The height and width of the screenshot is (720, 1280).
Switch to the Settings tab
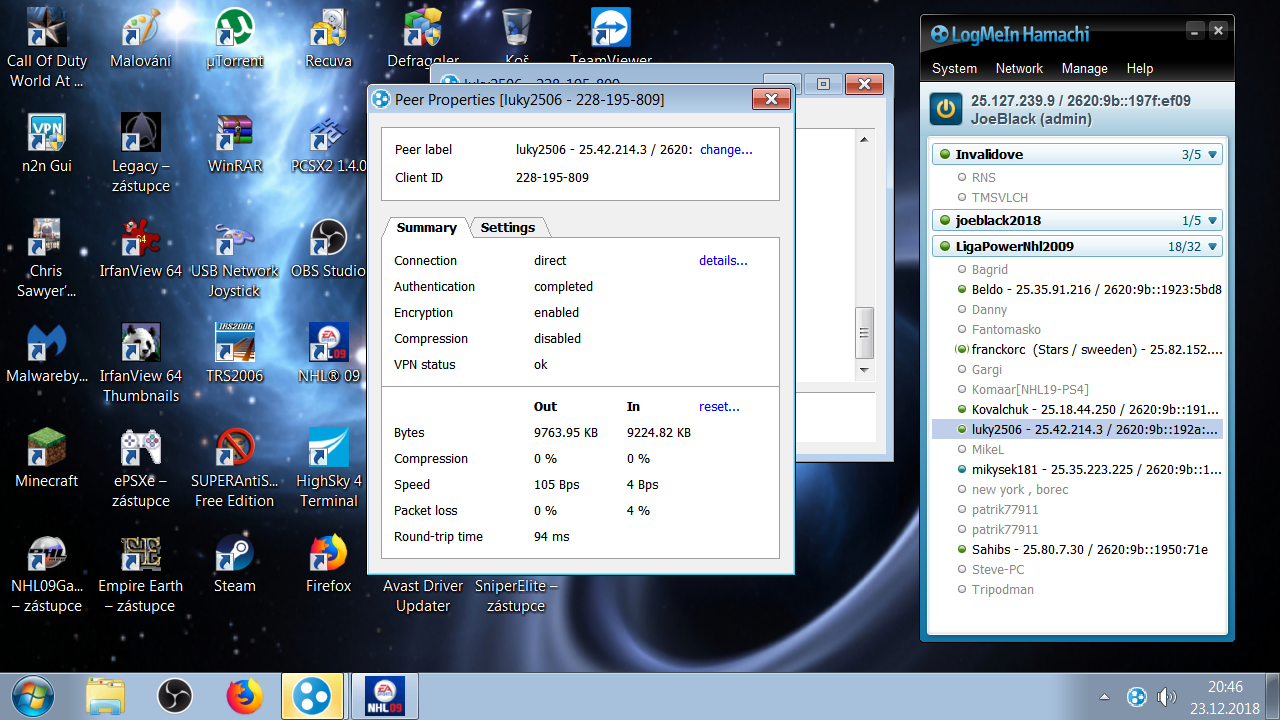pos(508,228)
